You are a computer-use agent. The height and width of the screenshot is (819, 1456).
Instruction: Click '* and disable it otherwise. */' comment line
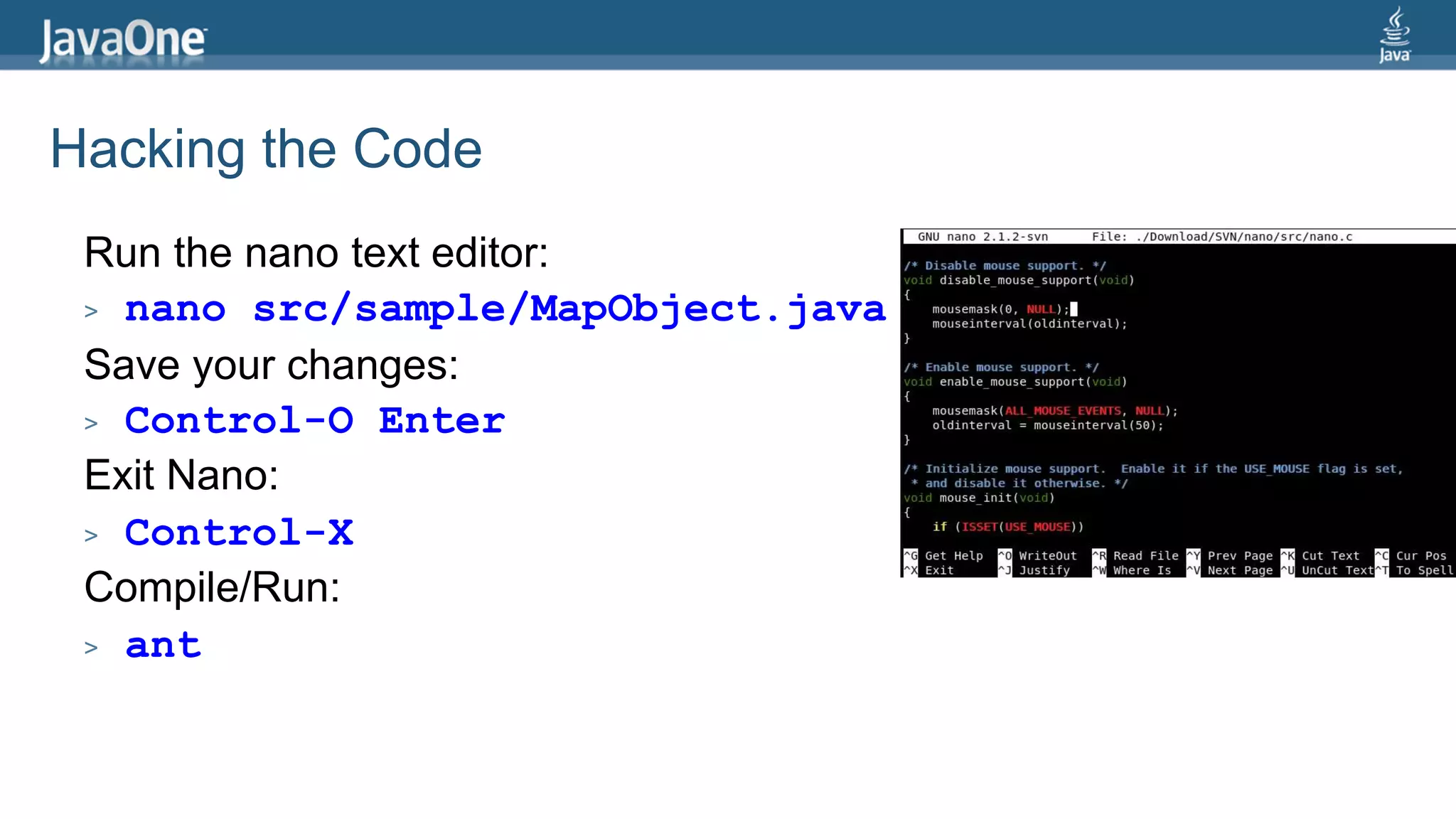coord(1019,483)
